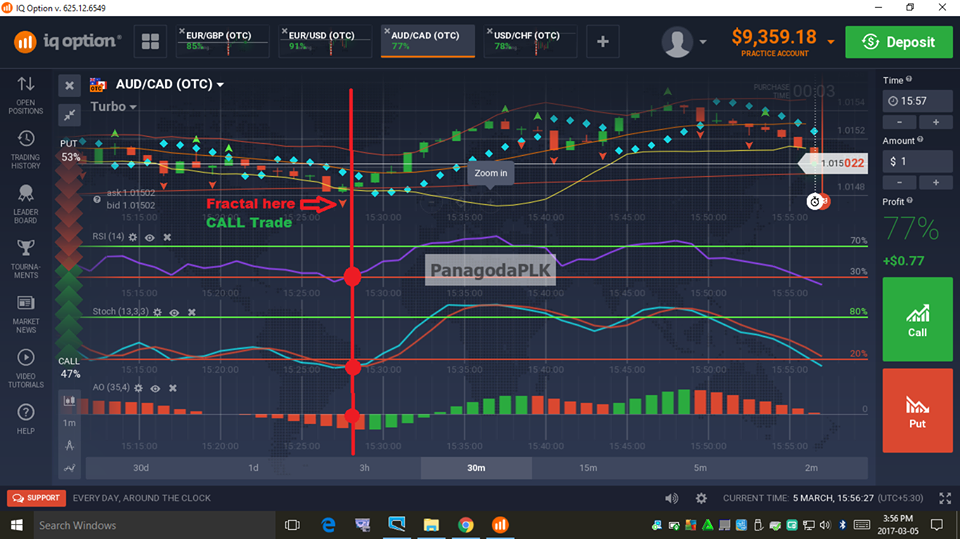Open Tournaments from sidebar

pos(26,258)
